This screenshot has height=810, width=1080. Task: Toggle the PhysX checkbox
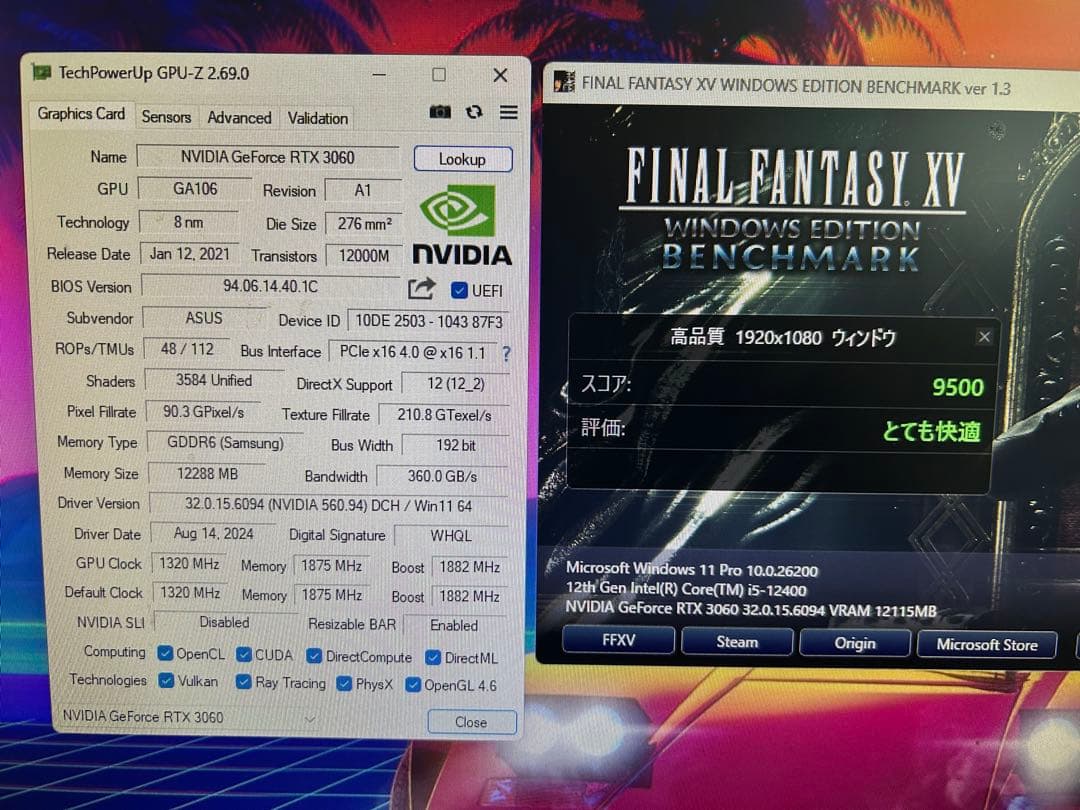[x=344, y=683]
